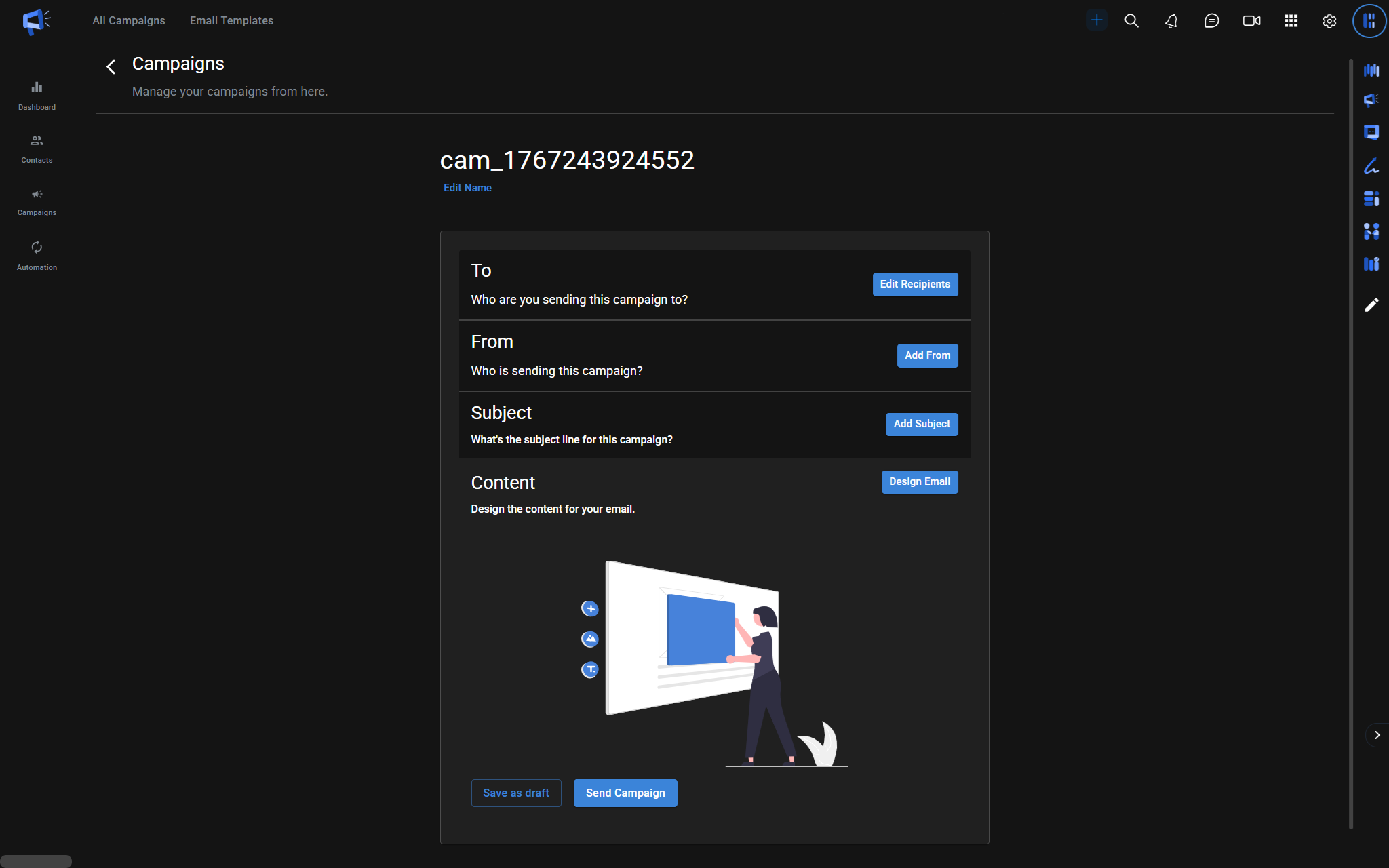Click the video camera icon
Viewport: 1389px width, 868px height.
coord(1251,21)
